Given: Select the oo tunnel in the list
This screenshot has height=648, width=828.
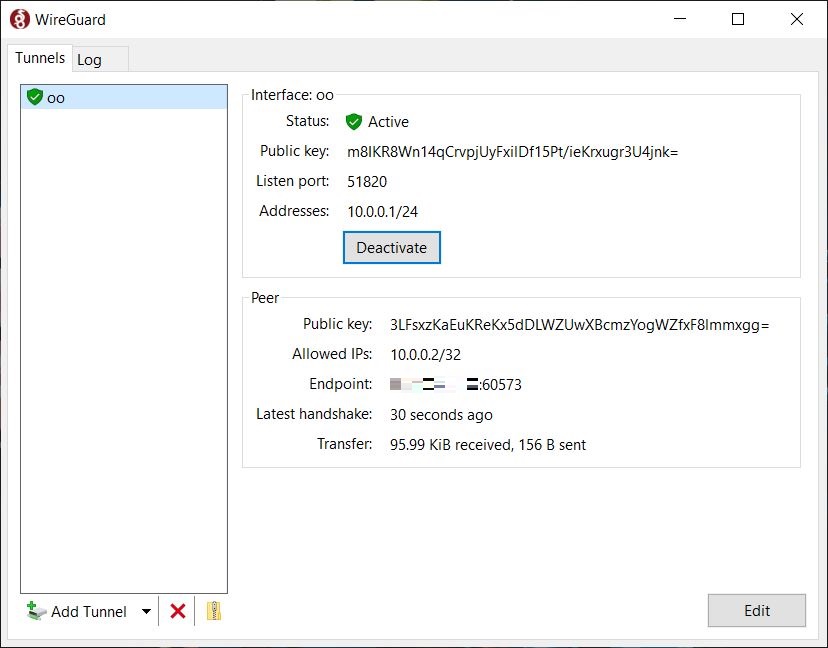Looking at the screenshot, I should (56, 98).
